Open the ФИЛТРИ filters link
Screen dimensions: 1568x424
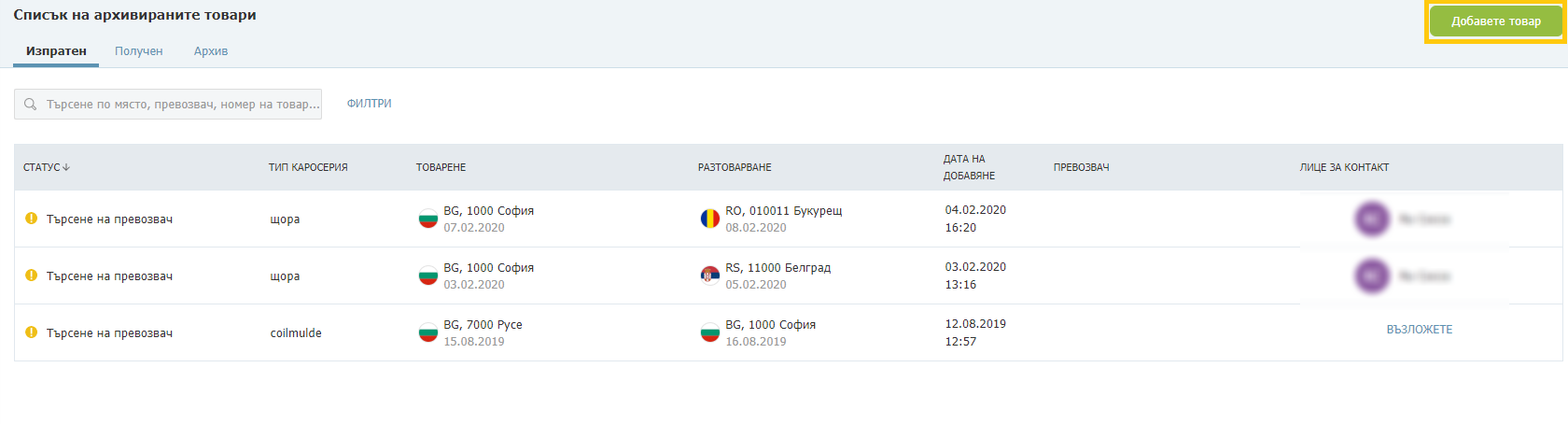(x=370, y=104)
